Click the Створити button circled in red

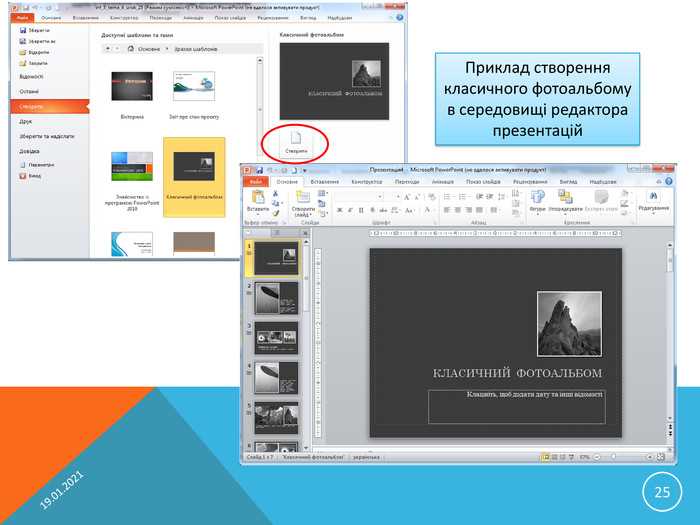pos(296,143)
